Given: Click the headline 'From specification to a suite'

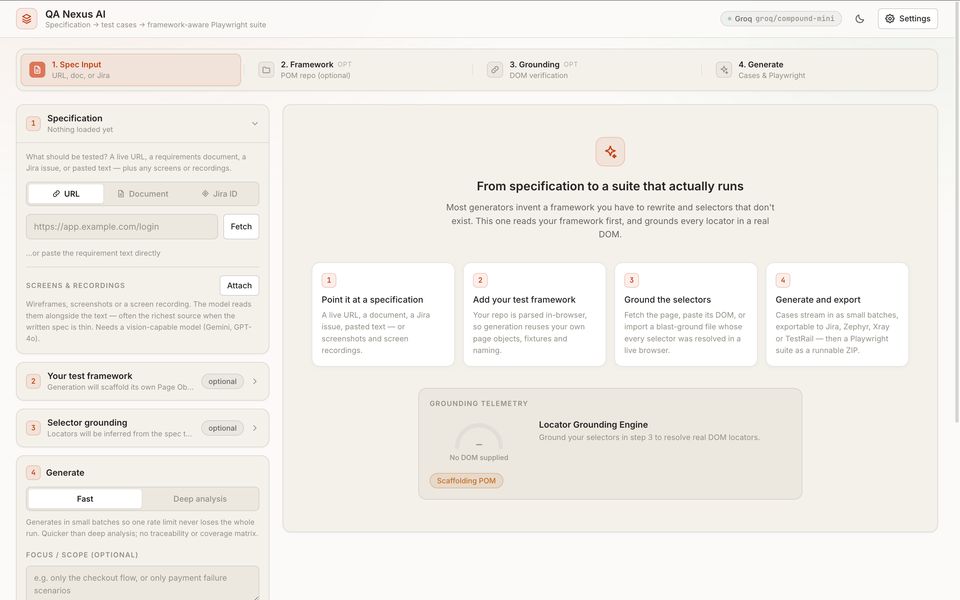Looking at the screenshot, I should click(610, 186).
